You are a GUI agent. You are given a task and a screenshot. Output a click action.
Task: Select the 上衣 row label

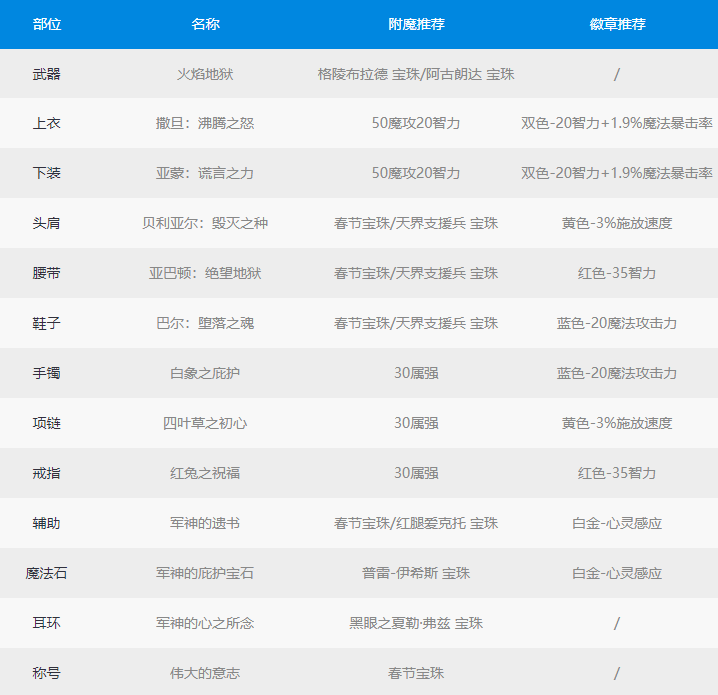(x=47, y=123)
